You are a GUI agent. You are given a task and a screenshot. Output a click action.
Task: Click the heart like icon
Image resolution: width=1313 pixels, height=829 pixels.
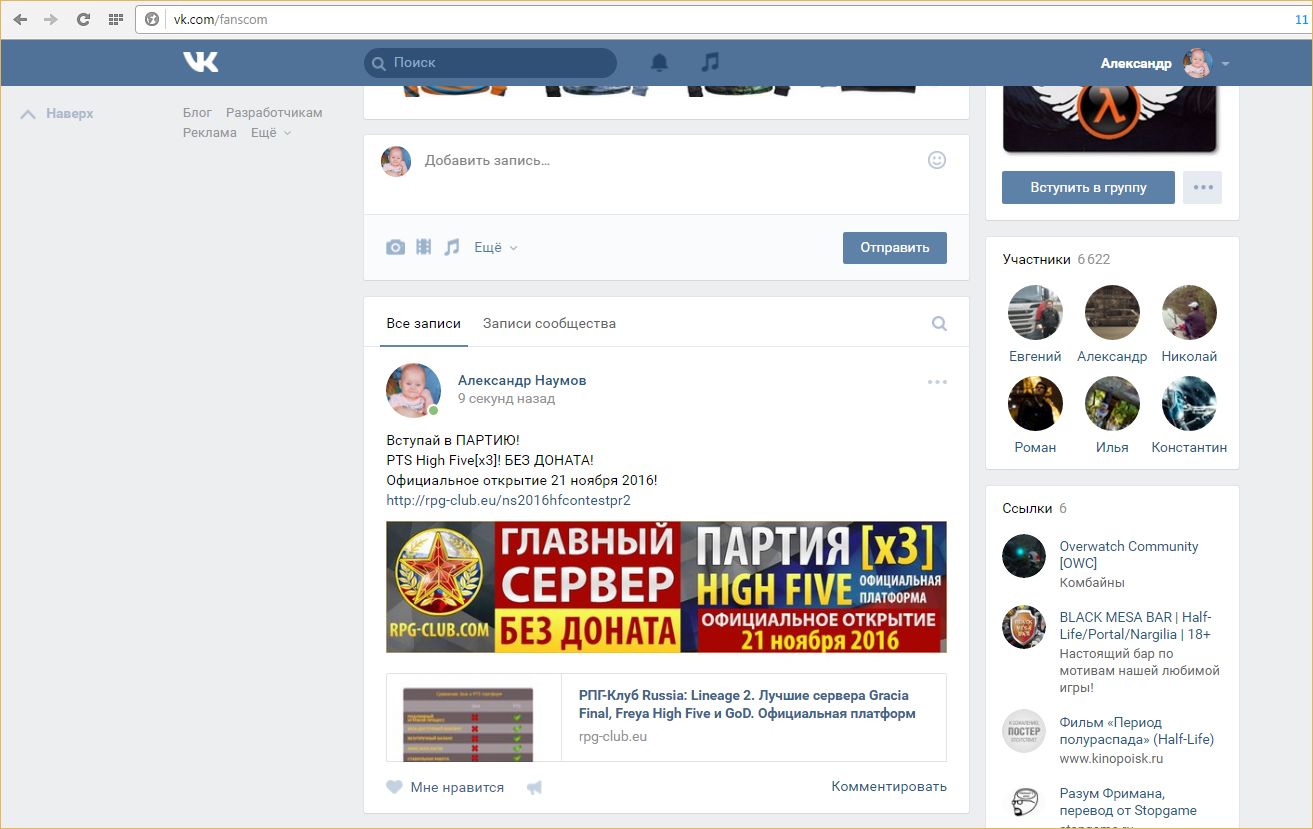394,787
